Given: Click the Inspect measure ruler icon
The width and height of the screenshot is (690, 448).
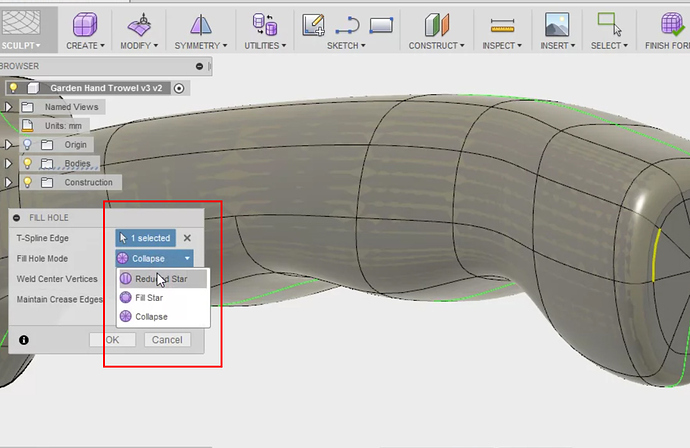Looking at the screenshot, I should pos(502,23).
